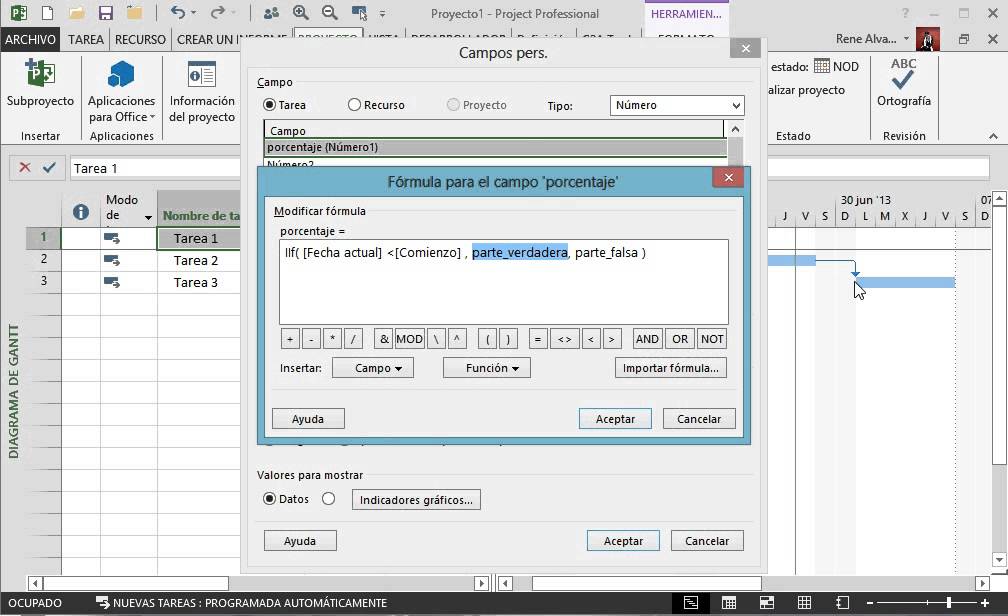This screenshot has width=1008, height=616.
Task: Open Aplicaciones para Office
Action: click(x=122, y=90)
